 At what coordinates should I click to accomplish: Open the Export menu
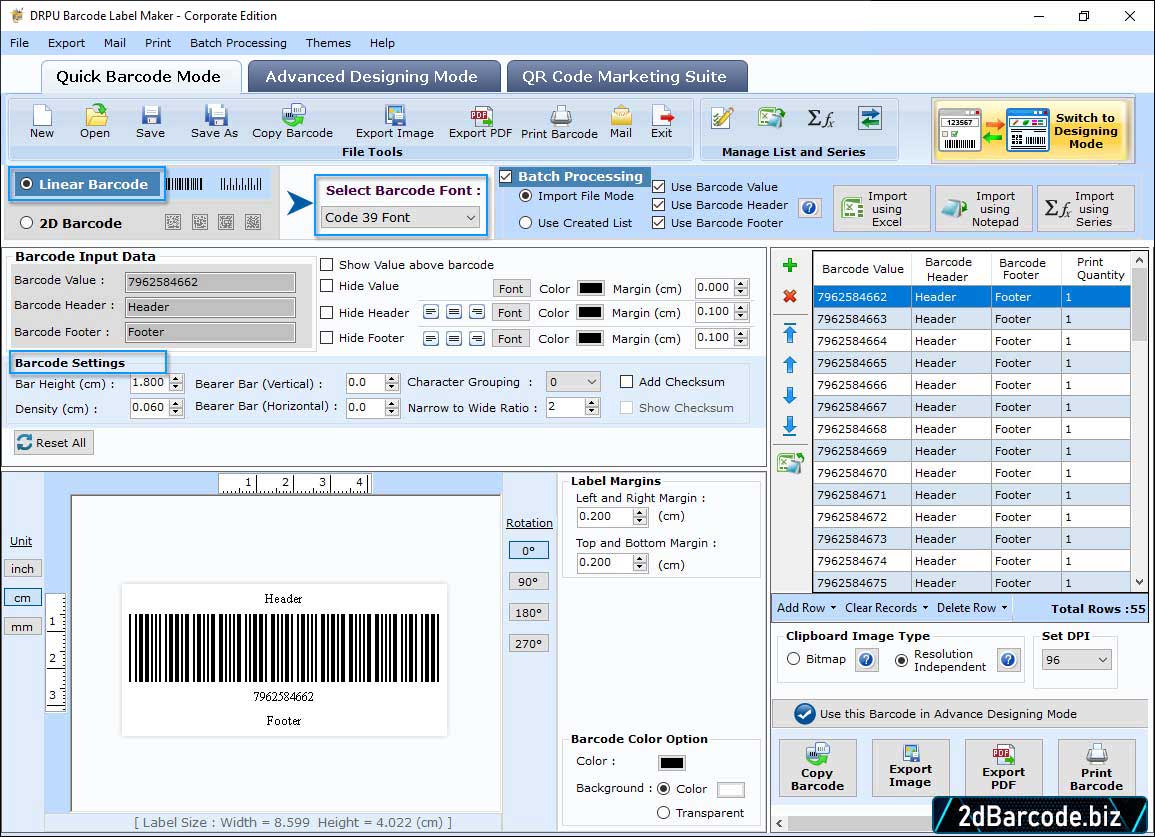[x=66, y=43]
